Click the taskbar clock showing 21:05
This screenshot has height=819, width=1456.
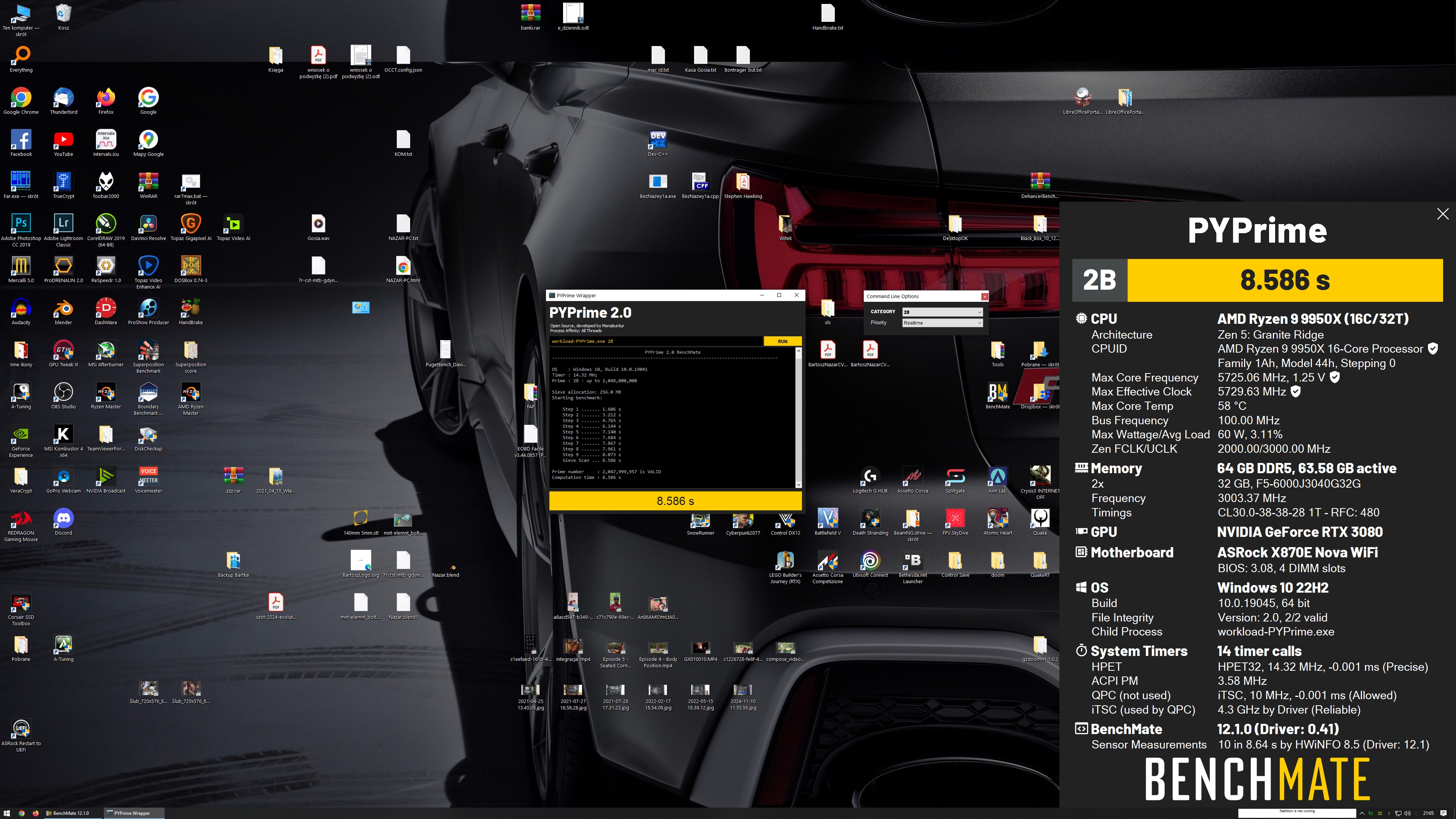1428,813
